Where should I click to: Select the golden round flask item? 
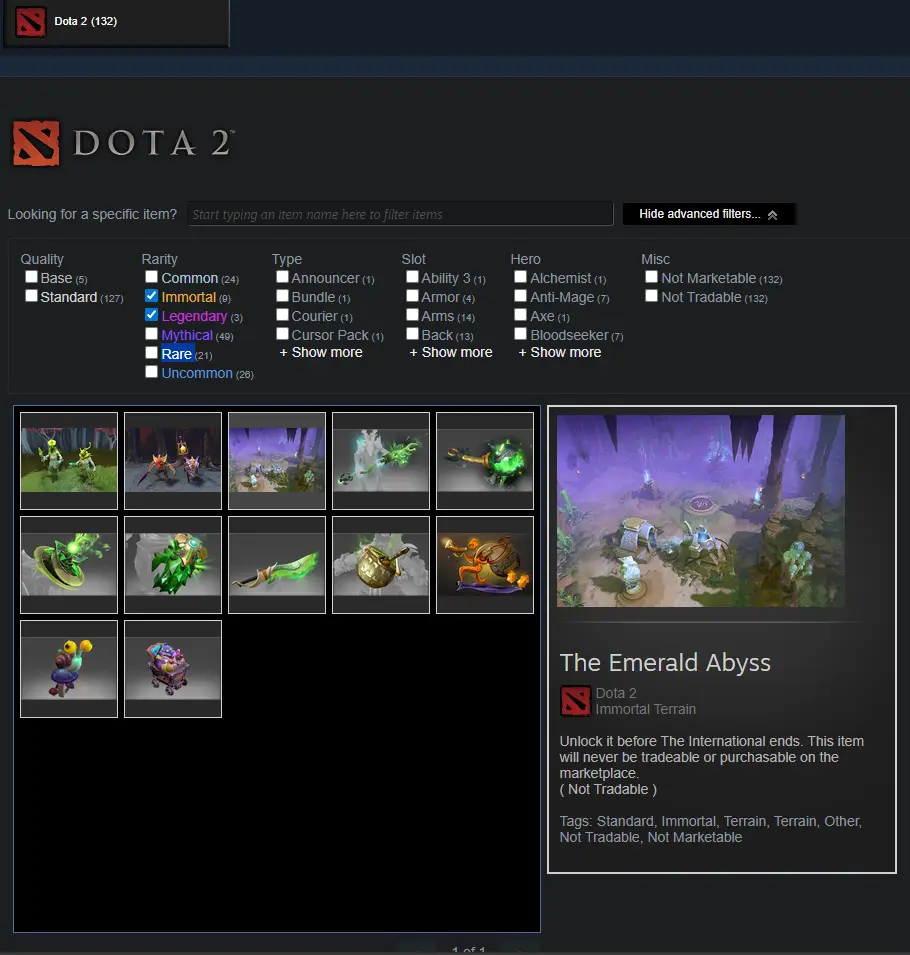[381, 565]
